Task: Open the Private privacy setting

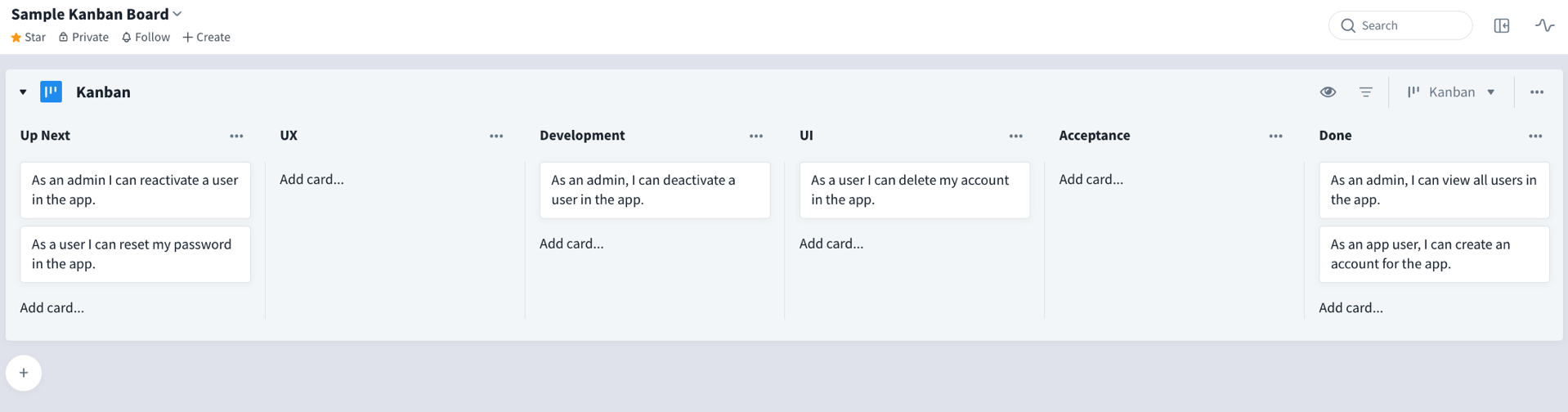Action: pyautogui.click(x=83, y=37)
